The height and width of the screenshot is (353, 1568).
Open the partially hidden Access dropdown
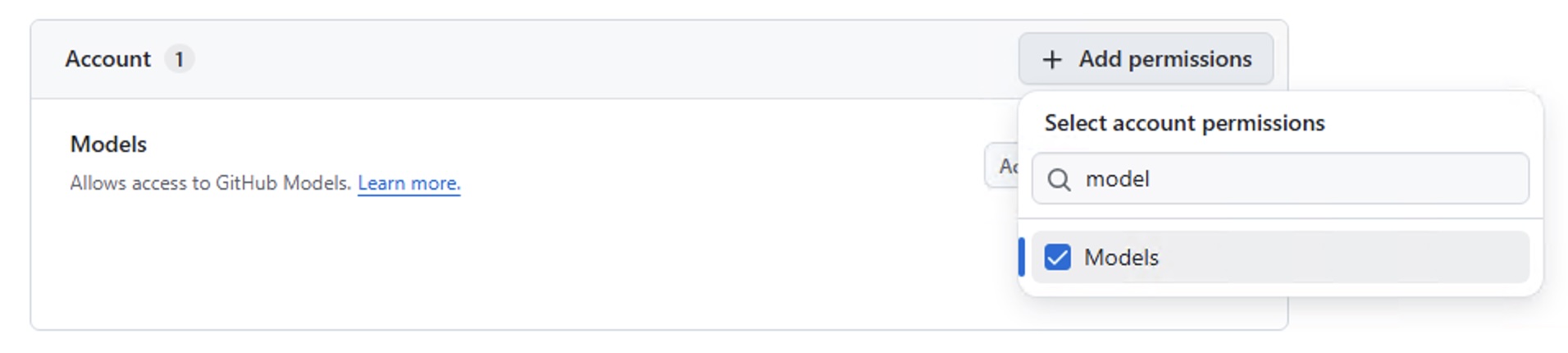pyautogui.click(x=1001, y=167)
